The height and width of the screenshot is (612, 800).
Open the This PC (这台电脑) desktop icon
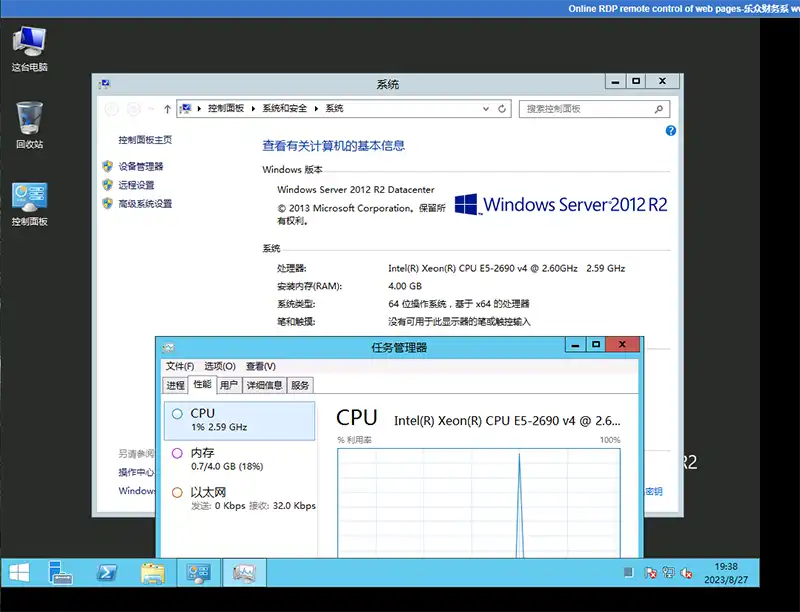point(30,48)
